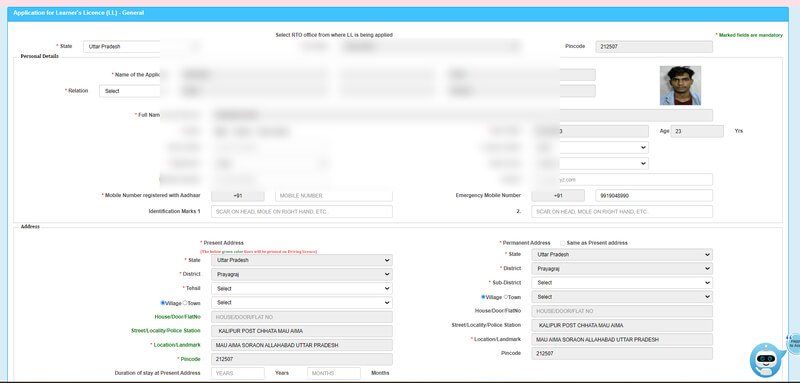Expand the Sub-District dropdown
This screenshot has height=383, width=800.
click(622, 283)
